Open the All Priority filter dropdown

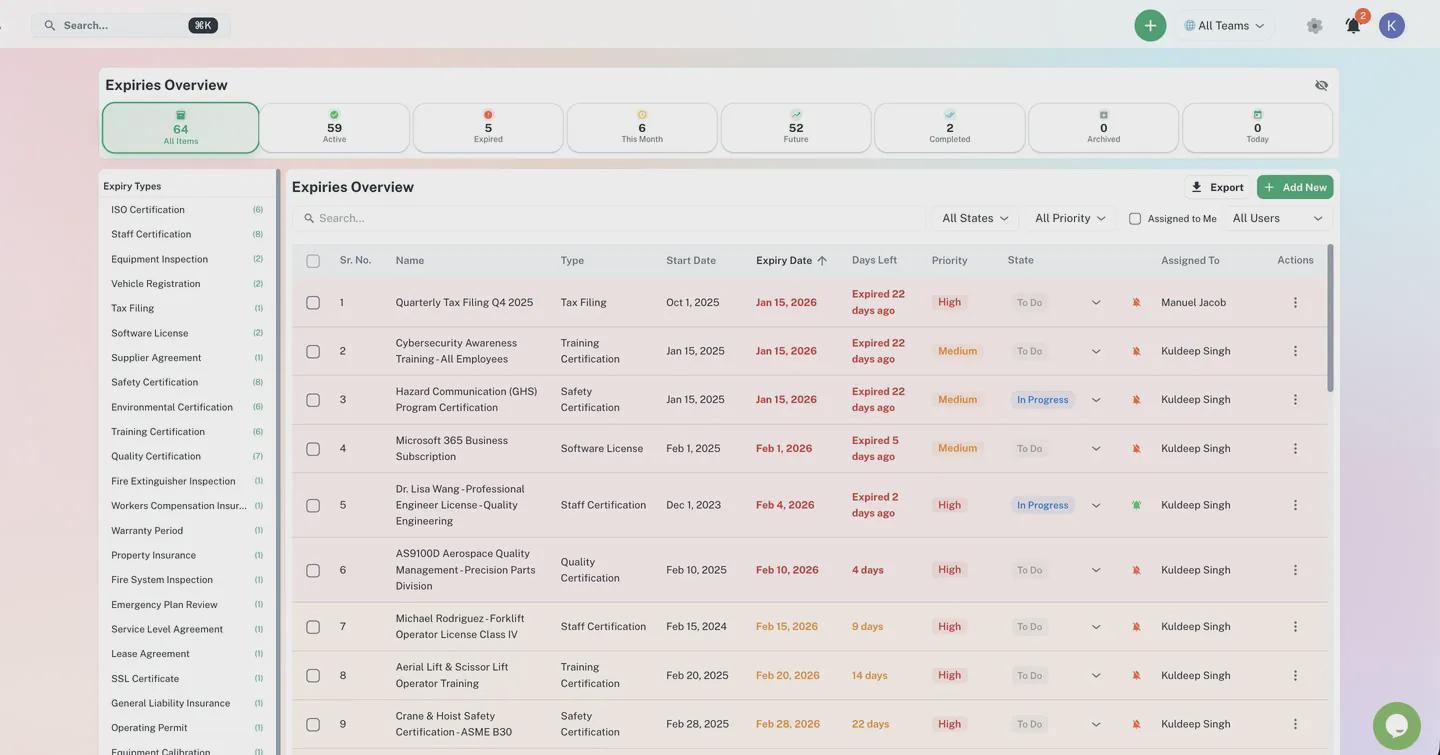coord(1070,218)
